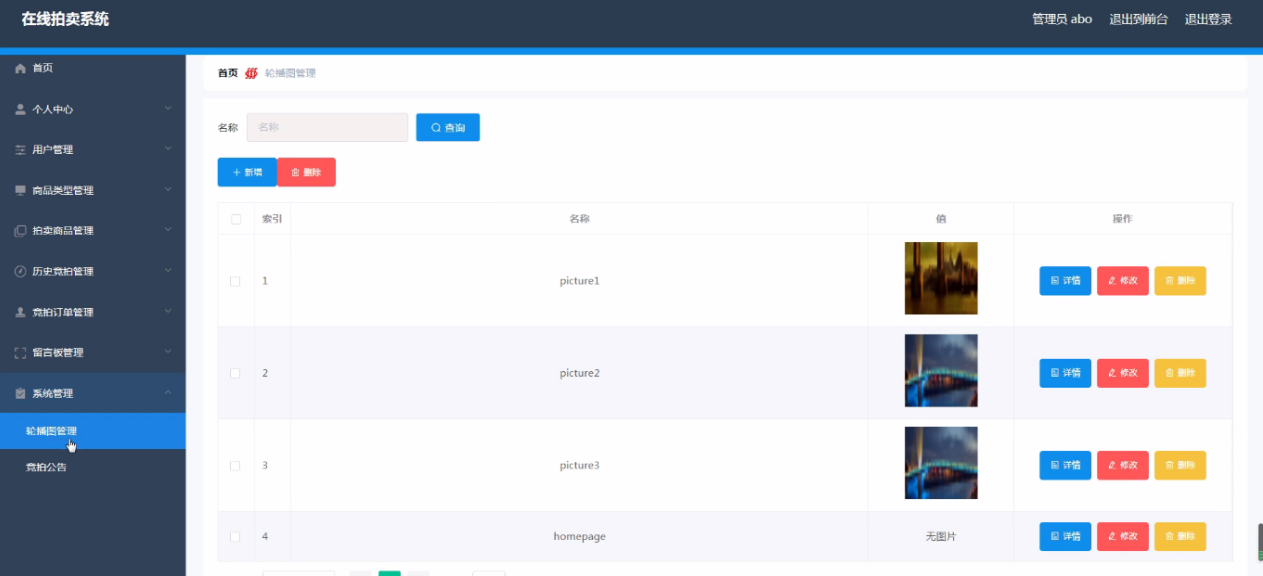Click the blue 新增 button
This screenshot has width=1263, height=576.
click(247, 172)
